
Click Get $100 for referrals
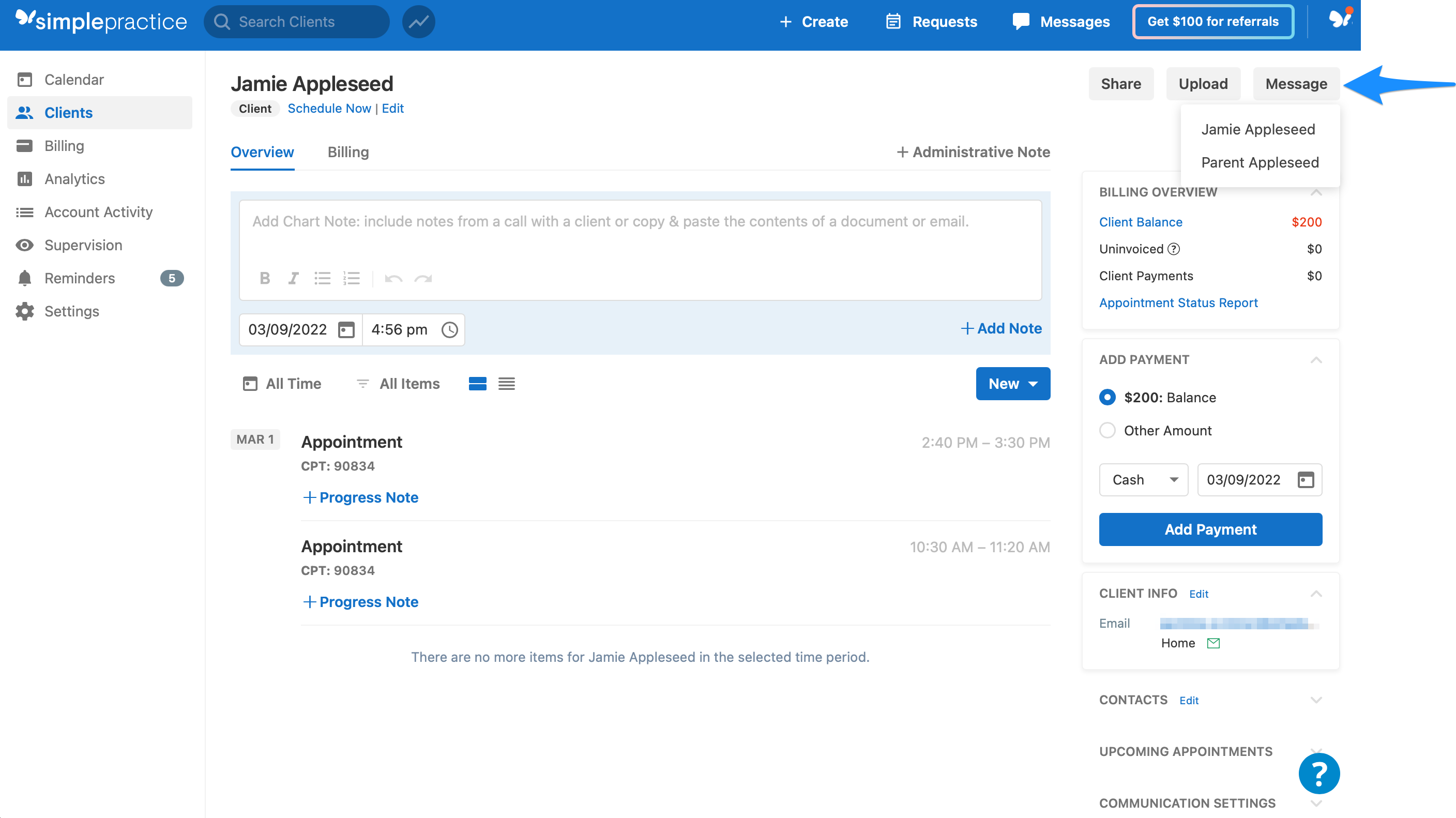point(1213,22)
